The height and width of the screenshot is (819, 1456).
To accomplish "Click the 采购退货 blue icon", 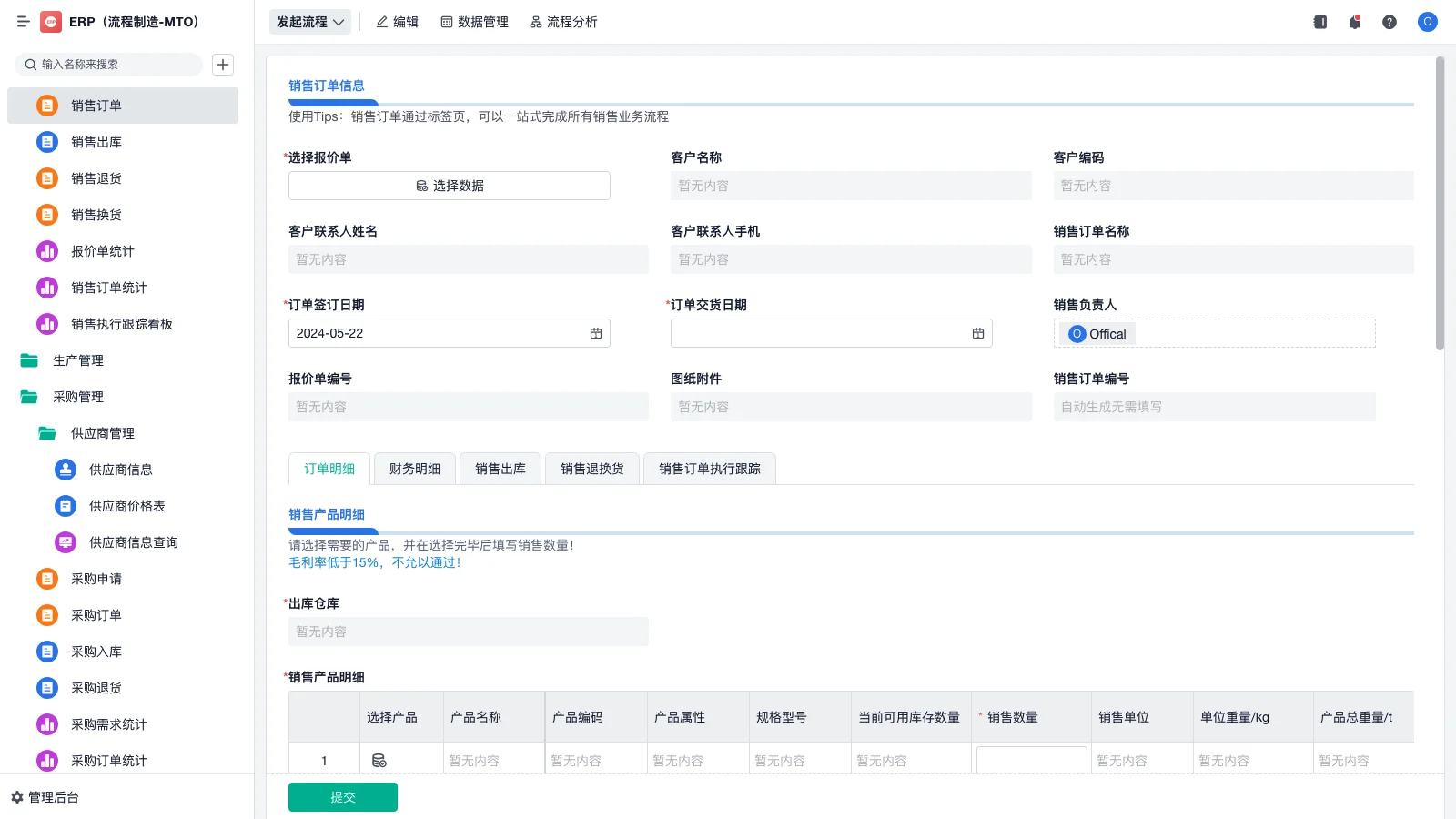I will tap(47, 688).
